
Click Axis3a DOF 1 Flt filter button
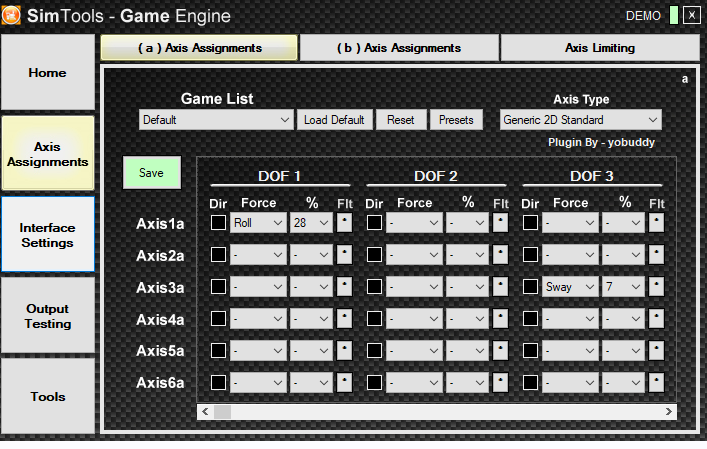pos(344,287)
